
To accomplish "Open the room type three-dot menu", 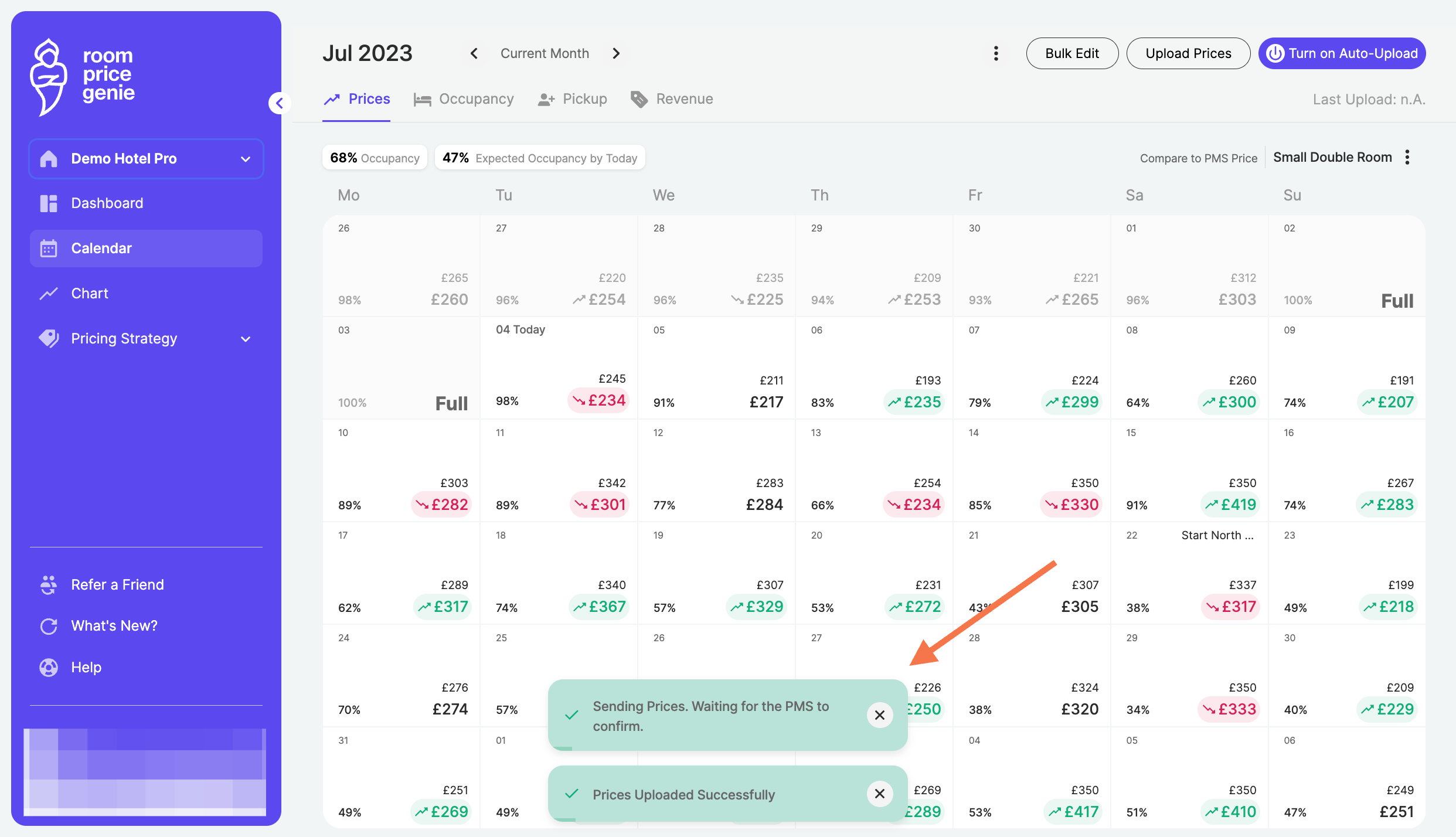I will point(1407,158).
